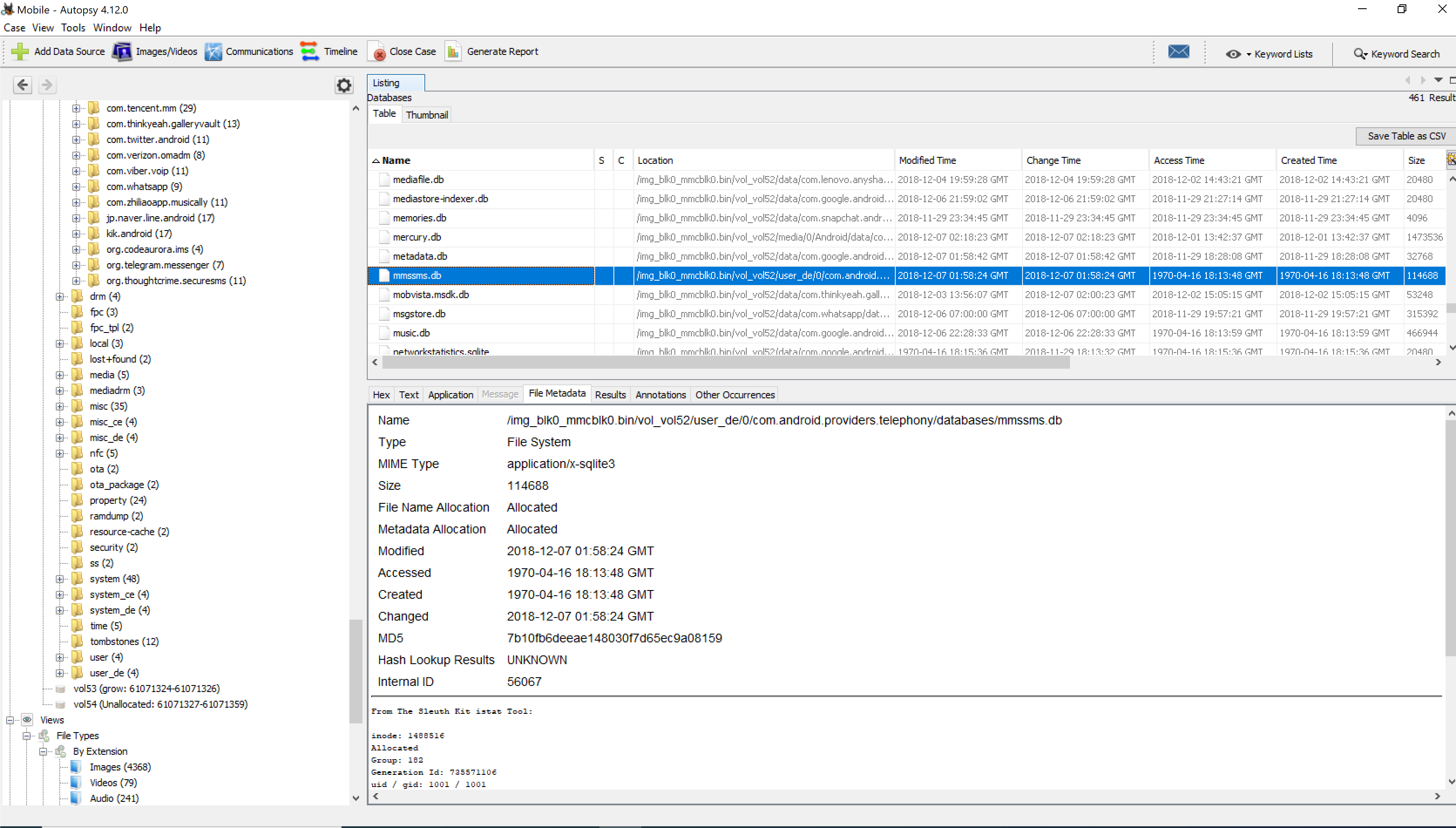Open the Tools menu
This screenshot has width=1456, height=828.
tap(73, 28)
